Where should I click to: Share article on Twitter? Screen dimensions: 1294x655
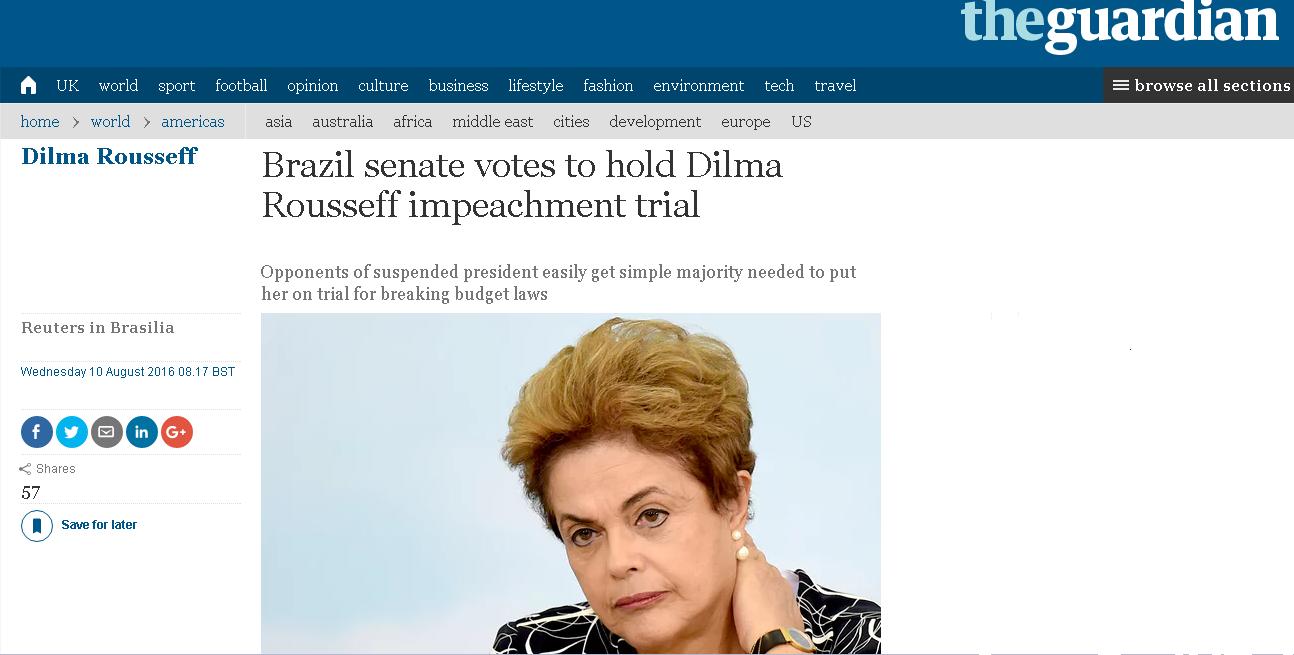(x=72, y=432)
